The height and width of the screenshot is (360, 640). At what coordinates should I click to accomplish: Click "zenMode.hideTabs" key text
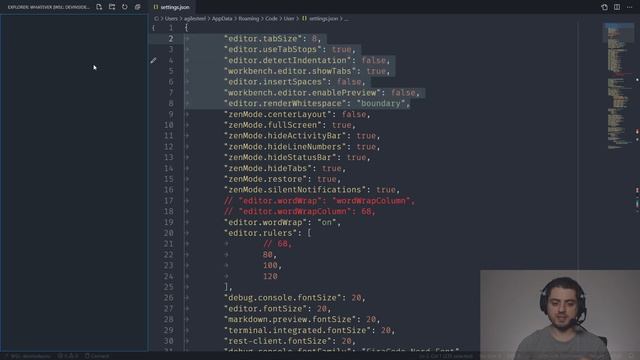pos(270,168)
